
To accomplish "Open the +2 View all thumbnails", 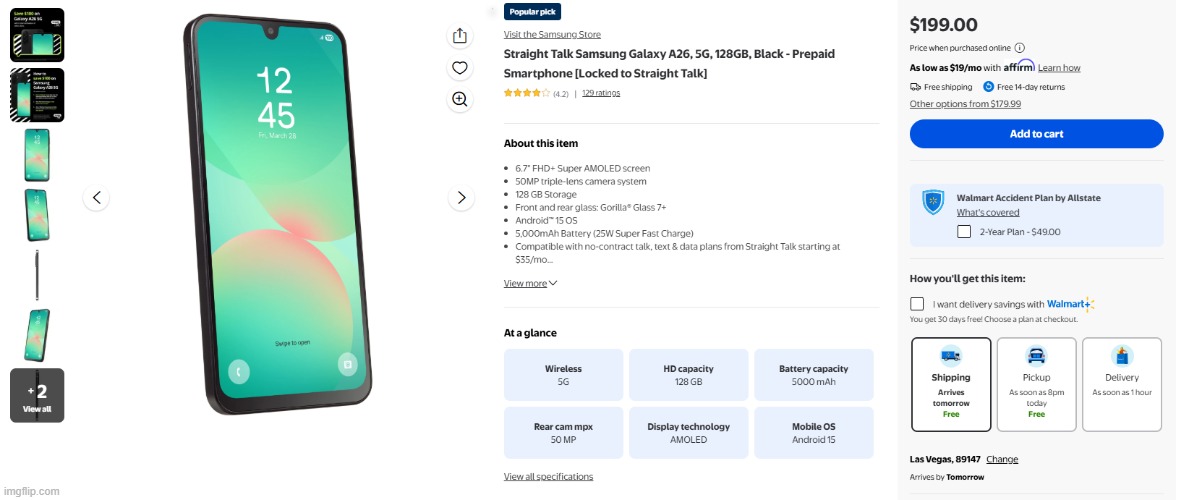I will coord(37,395).
